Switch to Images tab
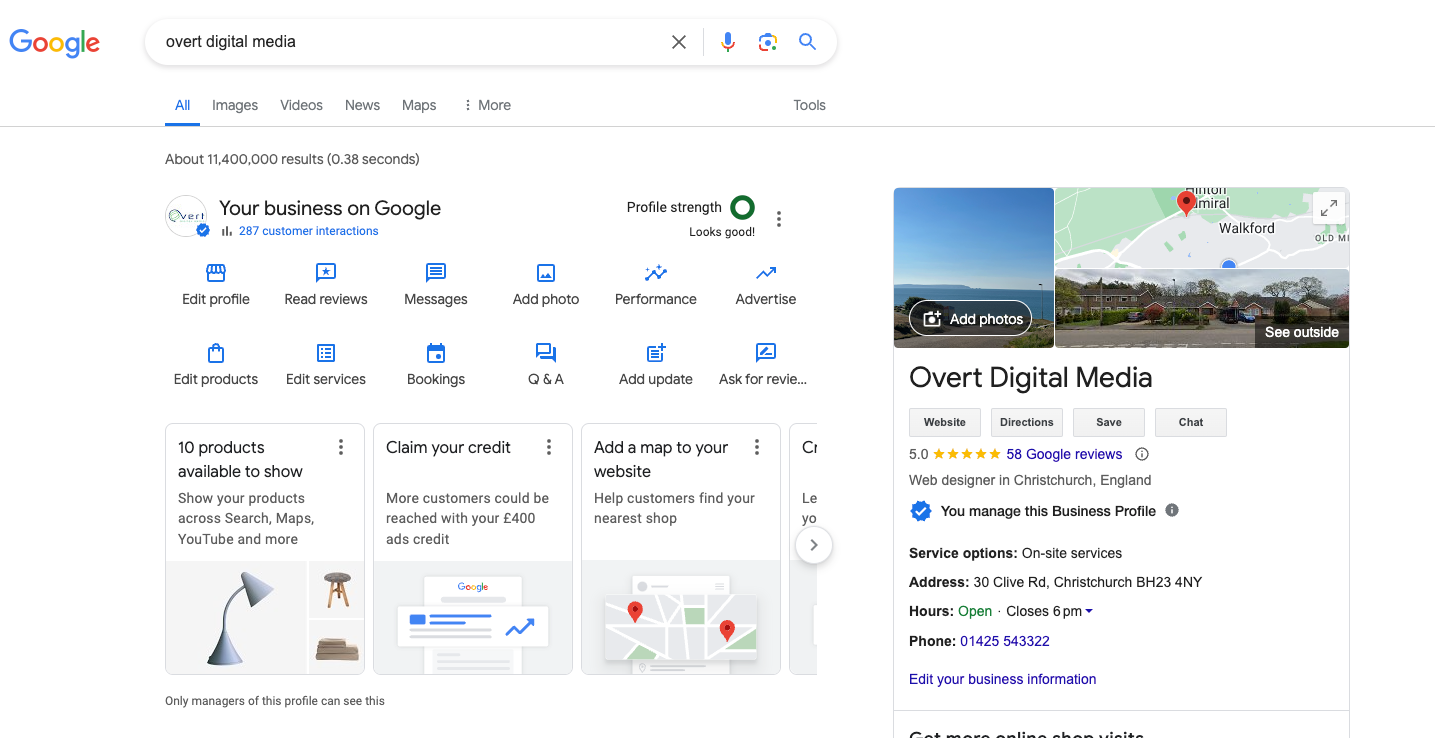This screenshot has height=738, width=1435. 235,105
